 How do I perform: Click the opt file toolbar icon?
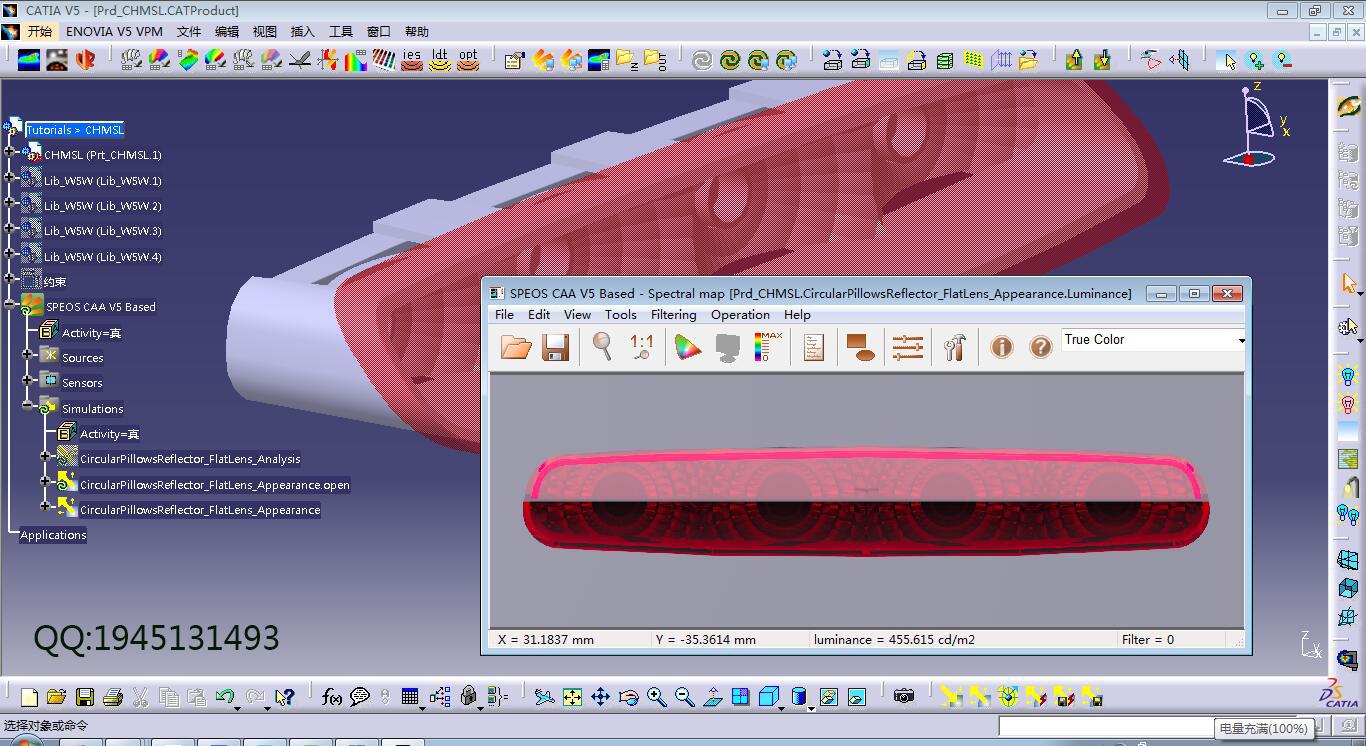(x=468, y=60)
